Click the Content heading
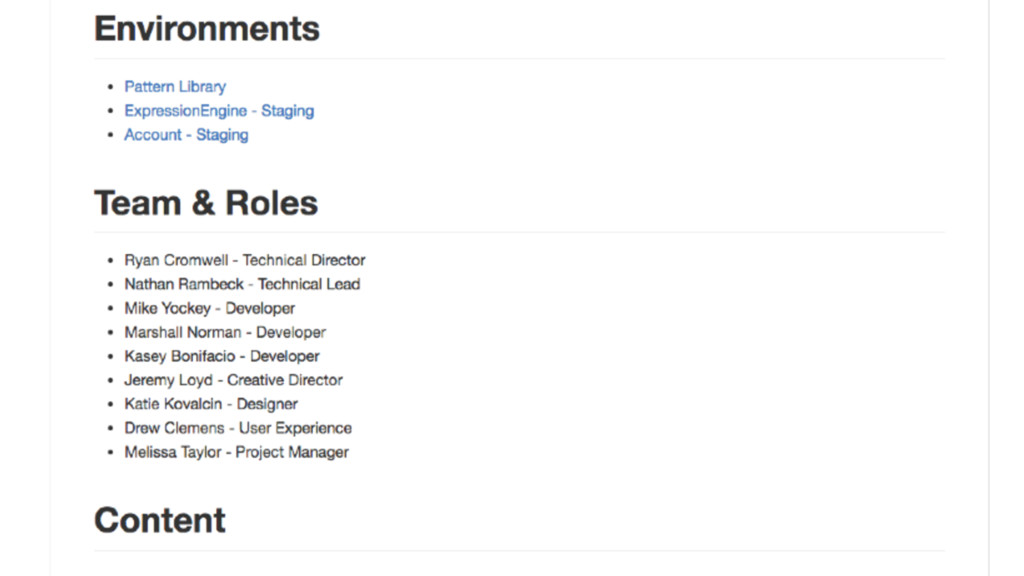 point(160,520)
